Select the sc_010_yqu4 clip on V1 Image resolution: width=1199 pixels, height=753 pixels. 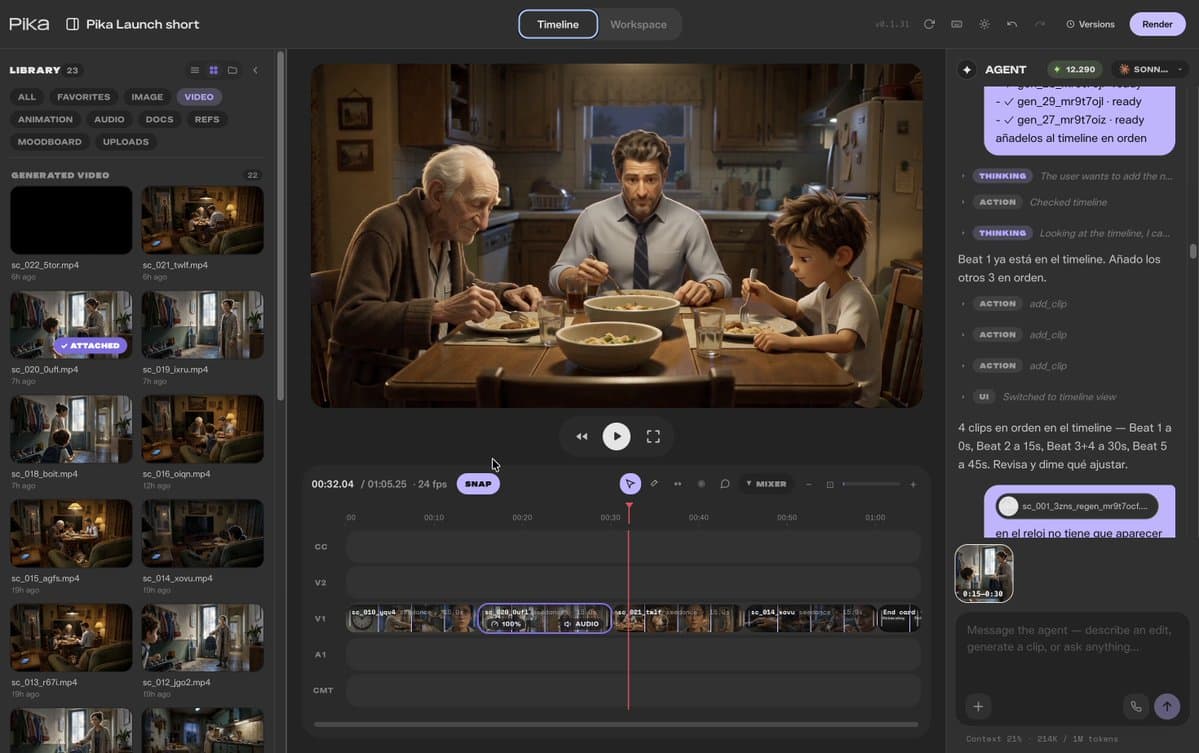coord(411,618)
